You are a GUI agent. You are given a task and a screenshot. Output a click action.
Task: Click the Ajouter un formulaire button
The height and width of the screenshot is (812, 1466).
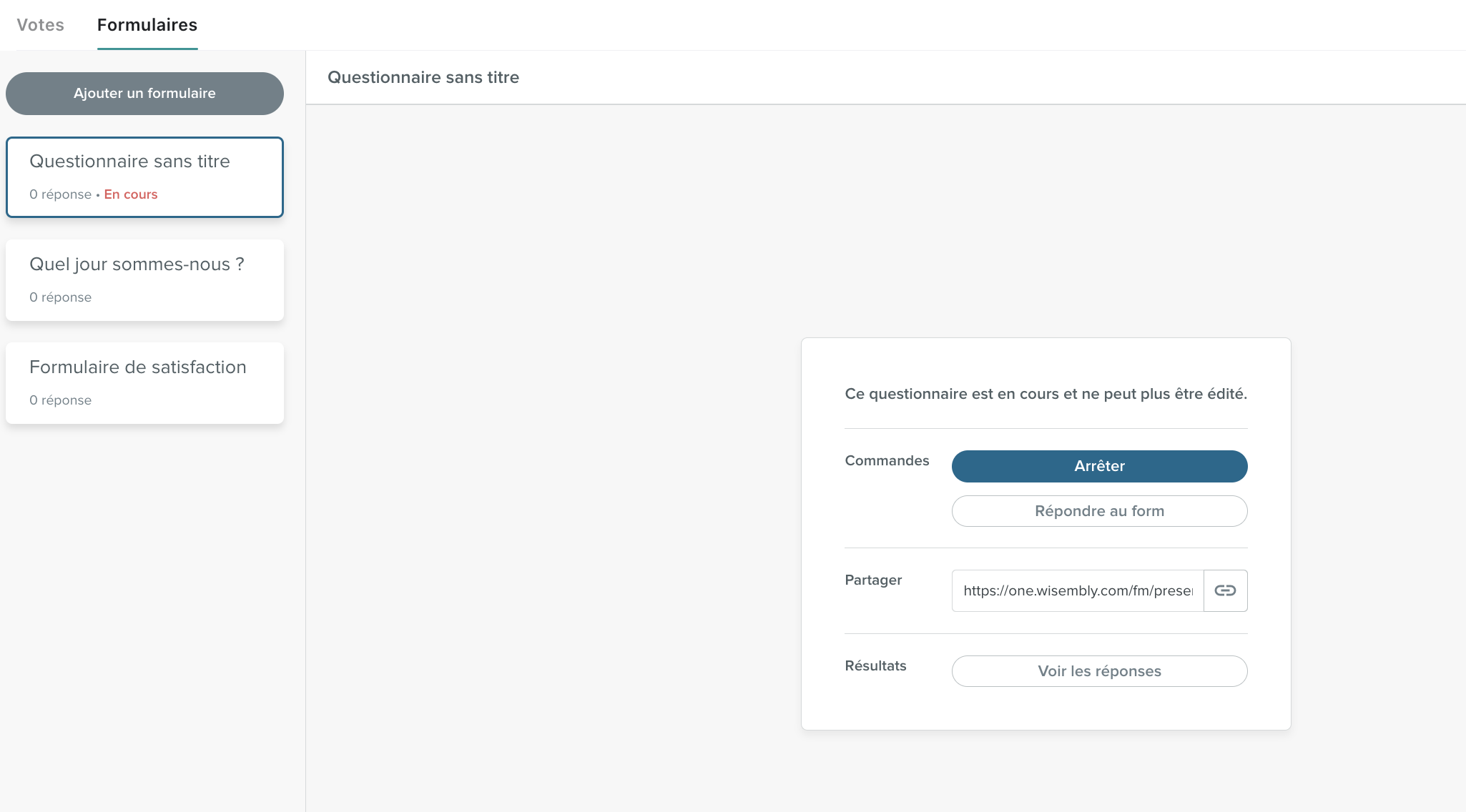[144, 94]
